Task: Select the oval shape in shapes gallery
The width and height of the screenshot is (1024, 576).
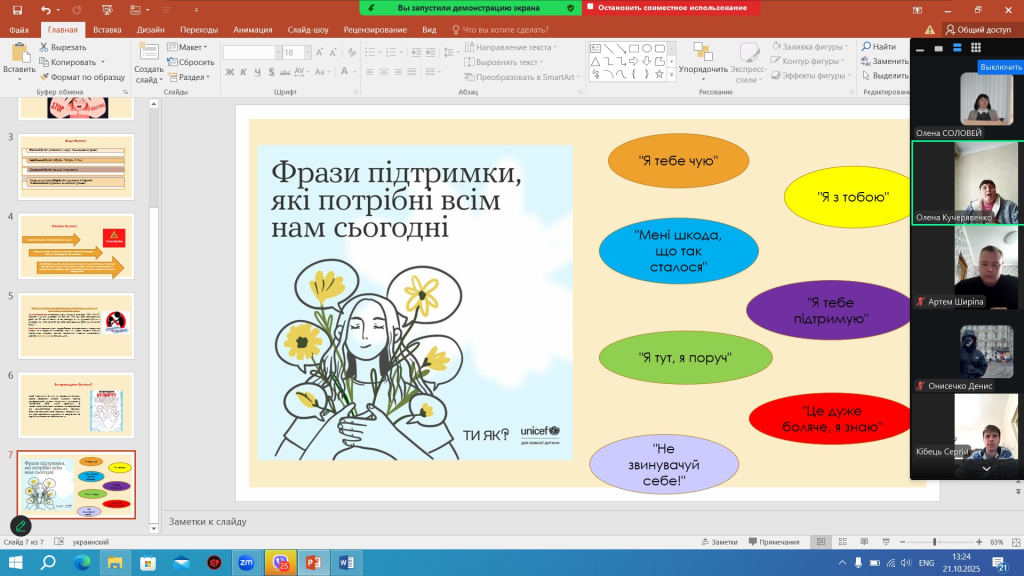Action: tap(647, 48)
